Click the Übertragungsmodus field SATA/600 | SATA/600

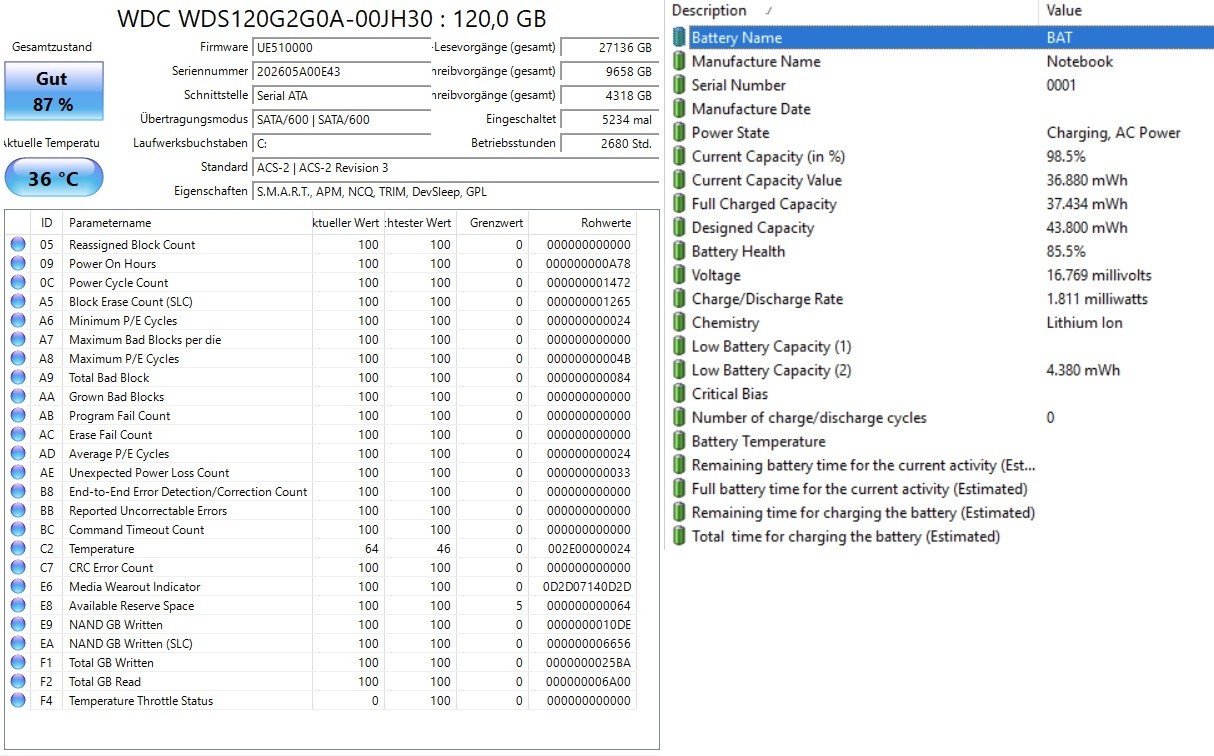click(x=341, y=120)
